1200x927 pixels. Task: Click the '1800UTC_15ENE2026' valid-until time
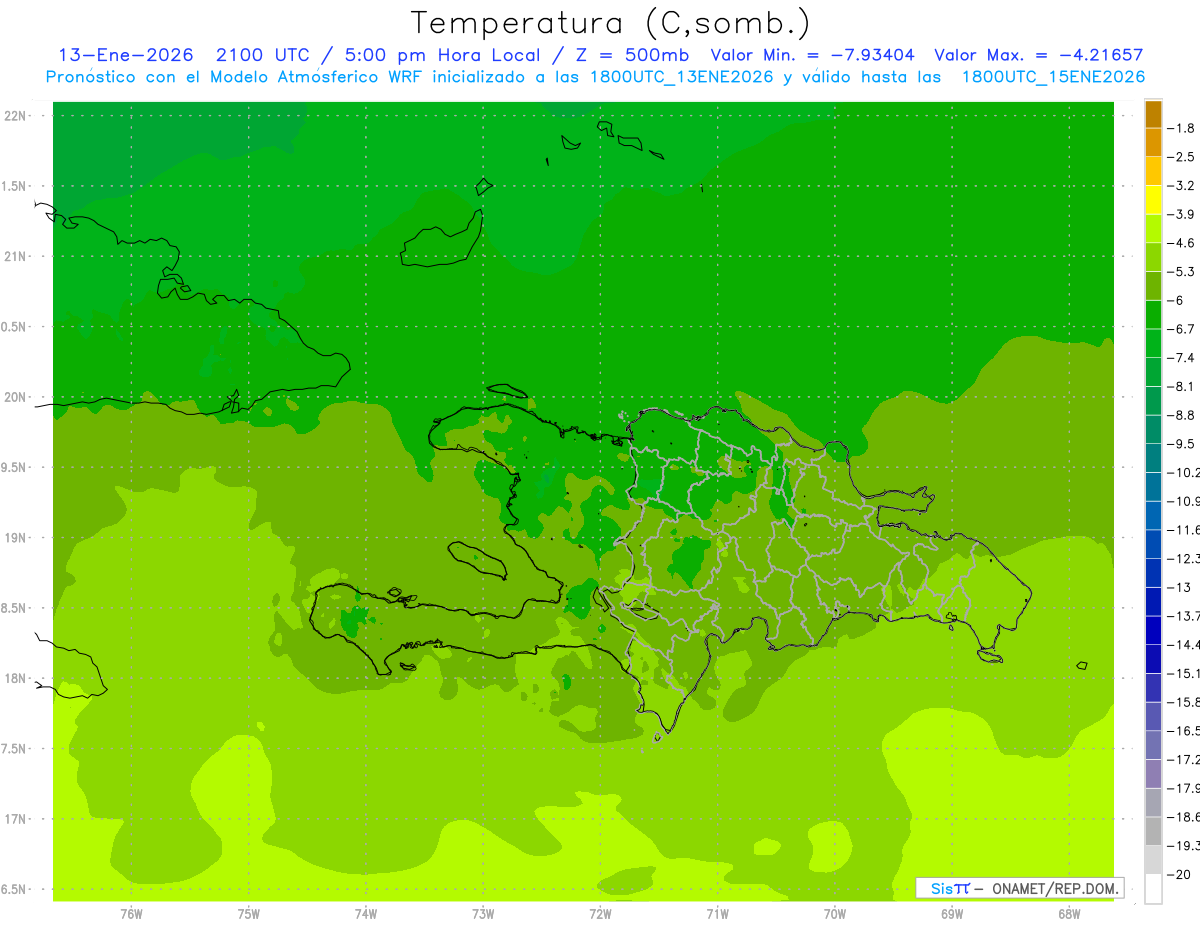click(x=1053, y=77)
